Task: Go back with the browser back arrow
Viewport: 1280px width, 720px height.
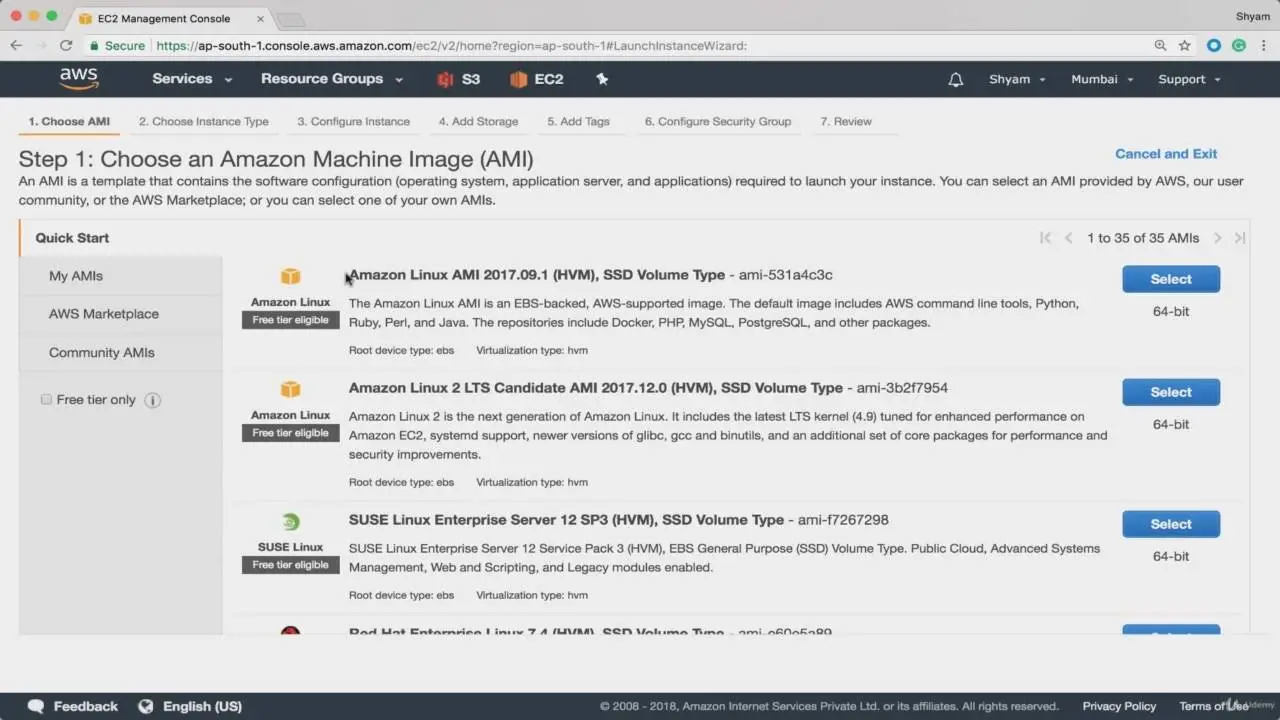Action: pos(16,45)
